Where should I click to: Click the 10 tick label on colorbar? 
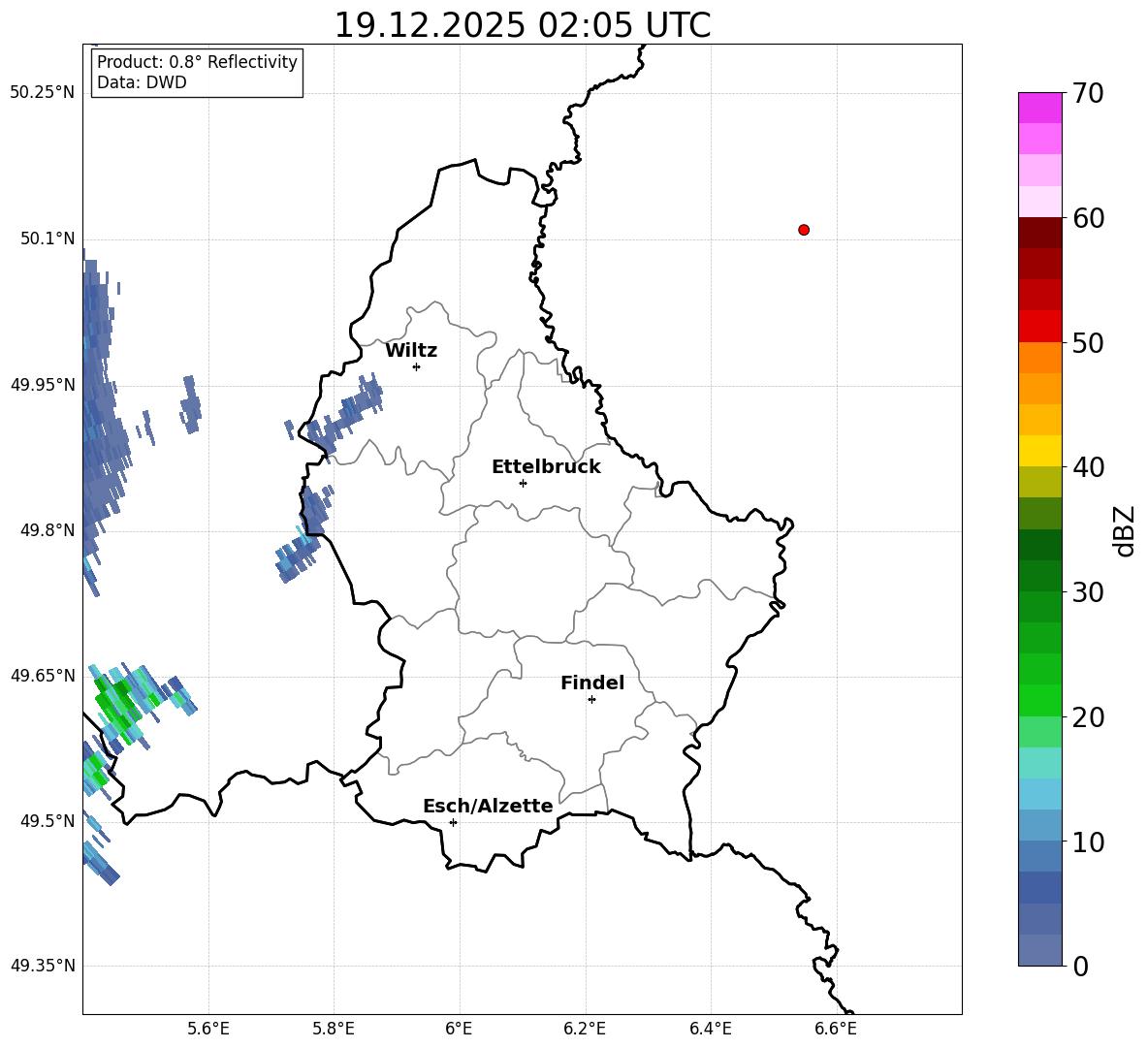point(1088,842)
